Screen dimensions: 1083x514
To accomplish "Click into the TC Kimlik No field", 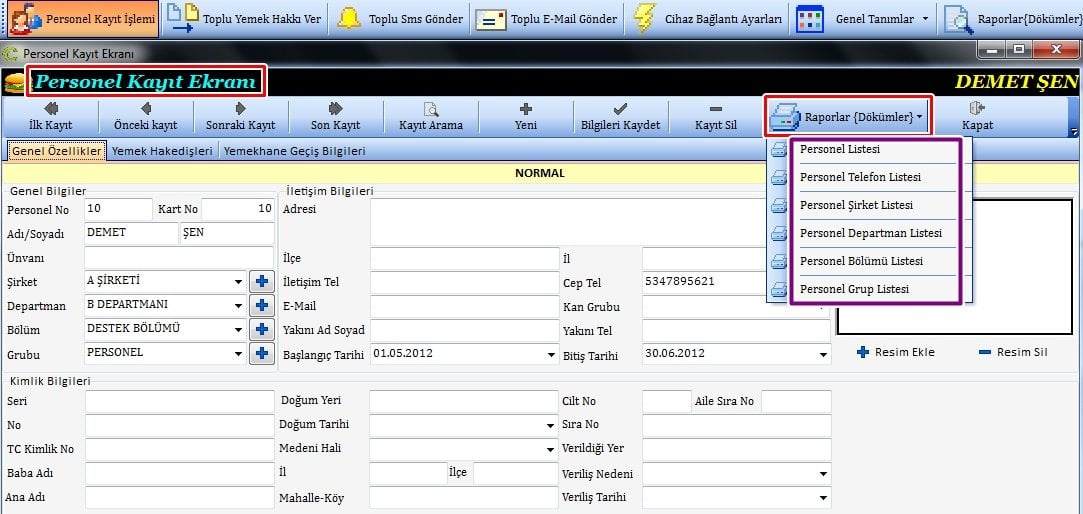I will [179, 449].
